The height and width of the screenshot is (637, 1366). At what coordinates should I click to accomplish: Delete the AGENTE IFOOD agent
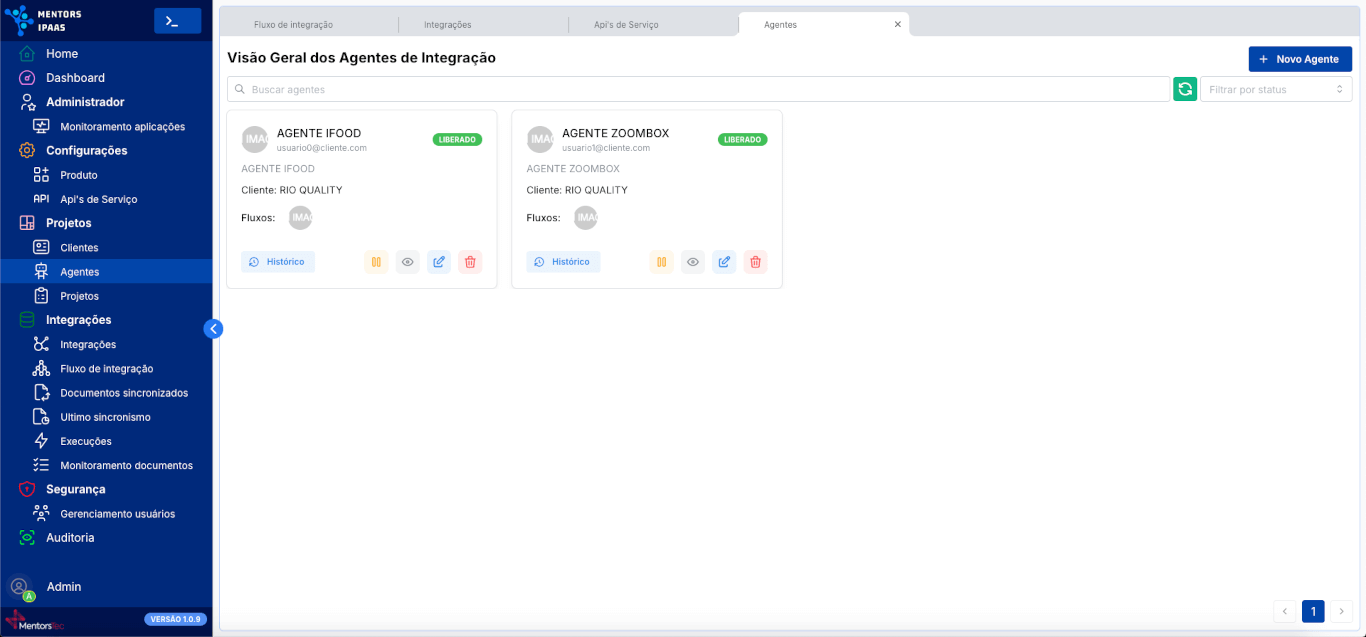[469, 262]
